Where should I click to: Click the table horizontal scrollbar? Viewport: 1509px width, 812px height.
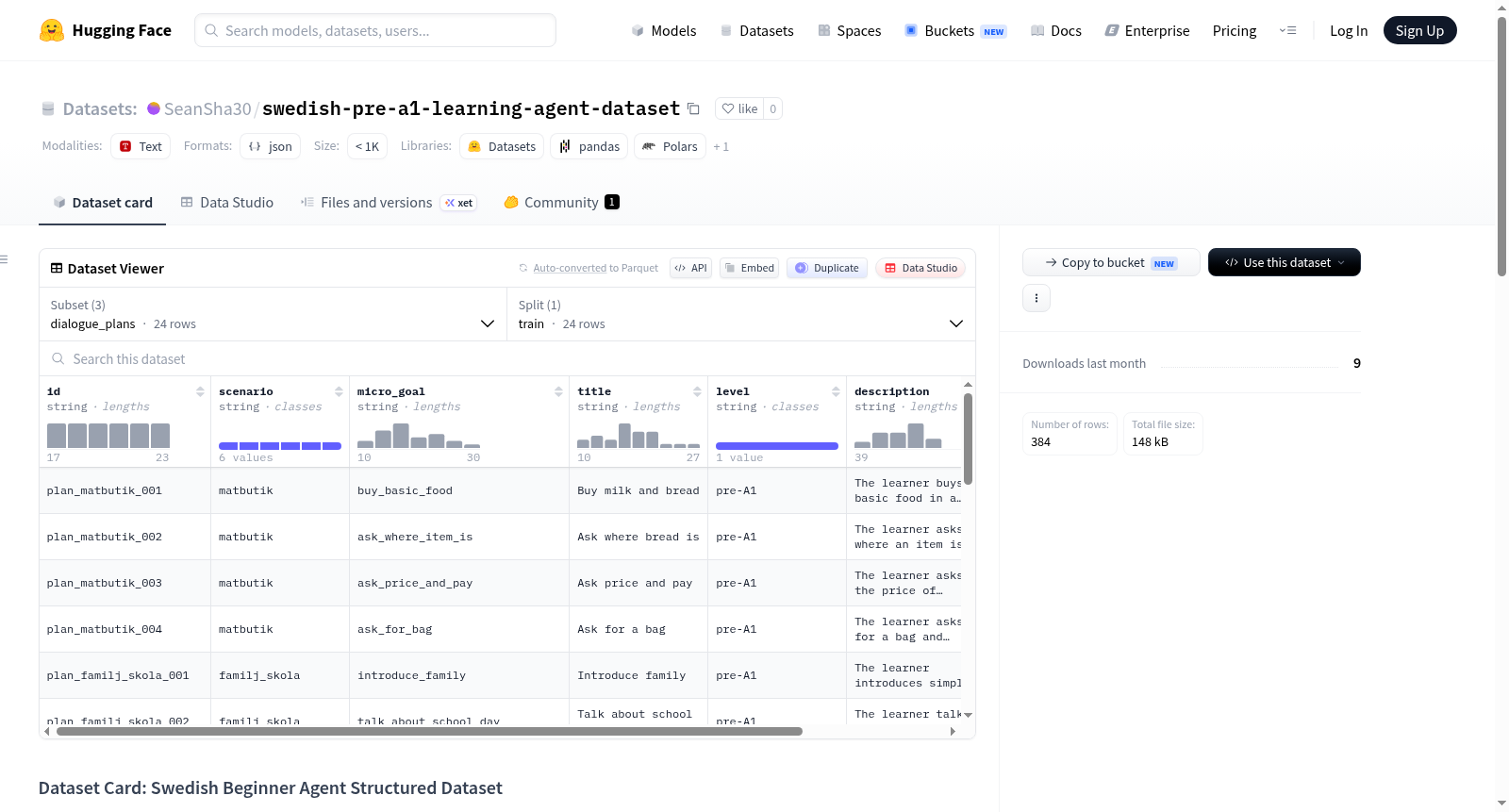pos(429,731)
